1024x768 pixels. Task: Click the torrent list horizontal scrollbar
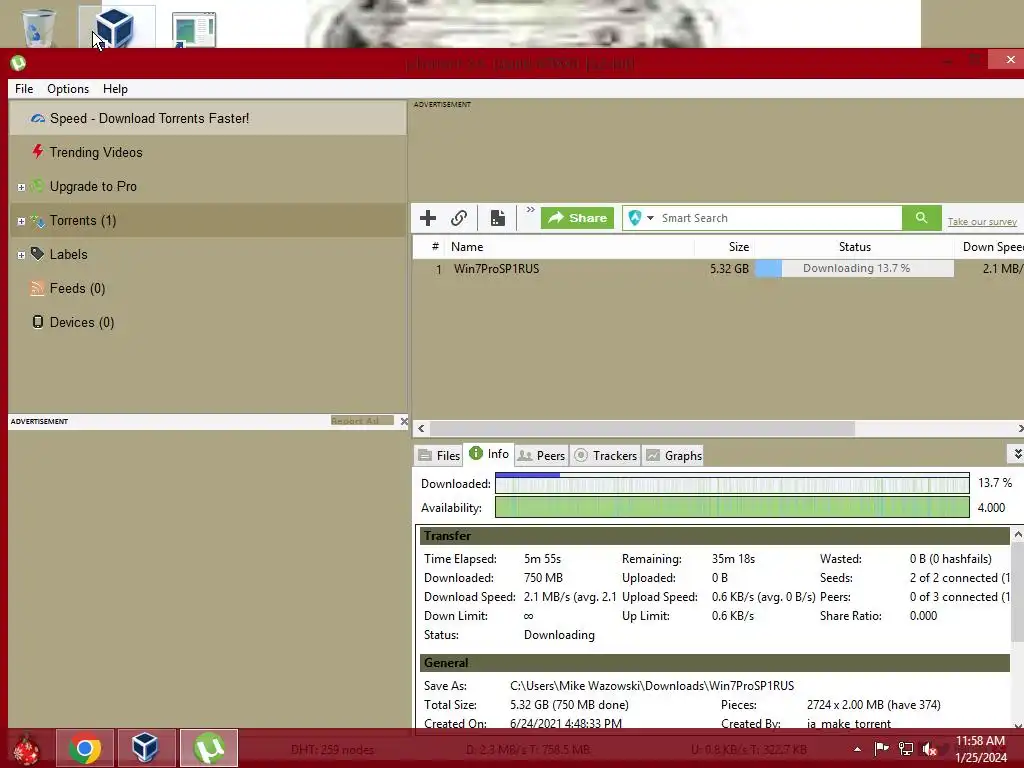click(x=642, y=428)
